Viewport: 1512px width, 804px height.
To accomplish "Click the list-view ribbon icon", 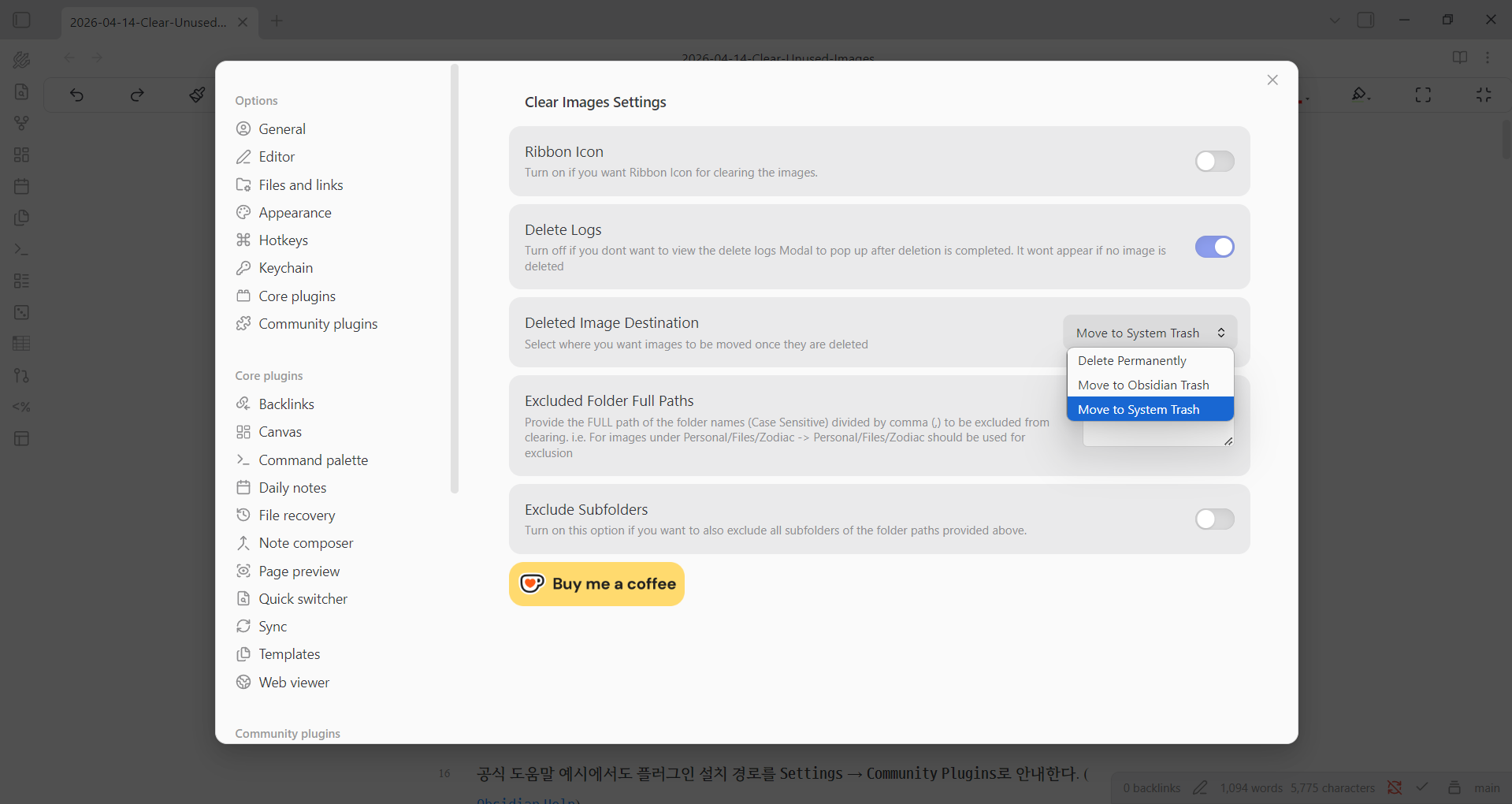I will click(x=22, y=281).
